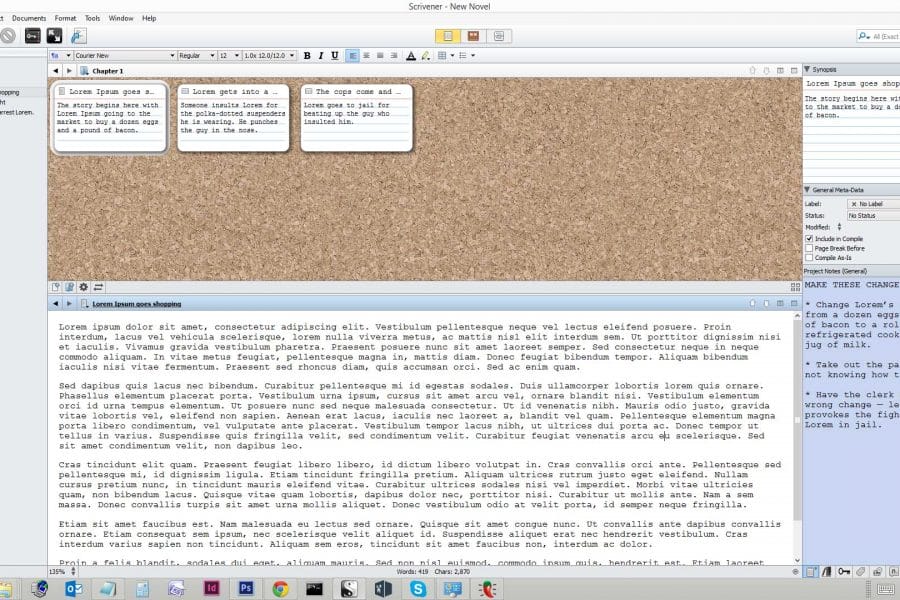The width and height of the screenshot is (900, 600).
Task: Click the project search field
Action: [878, 36]
